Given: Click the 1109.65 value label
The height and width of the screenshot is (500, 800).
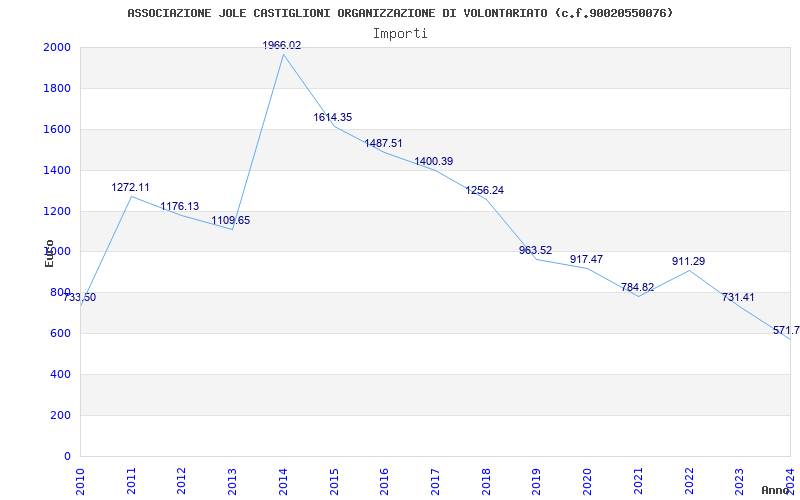Looking at the screenshot, I should [231, 221].
